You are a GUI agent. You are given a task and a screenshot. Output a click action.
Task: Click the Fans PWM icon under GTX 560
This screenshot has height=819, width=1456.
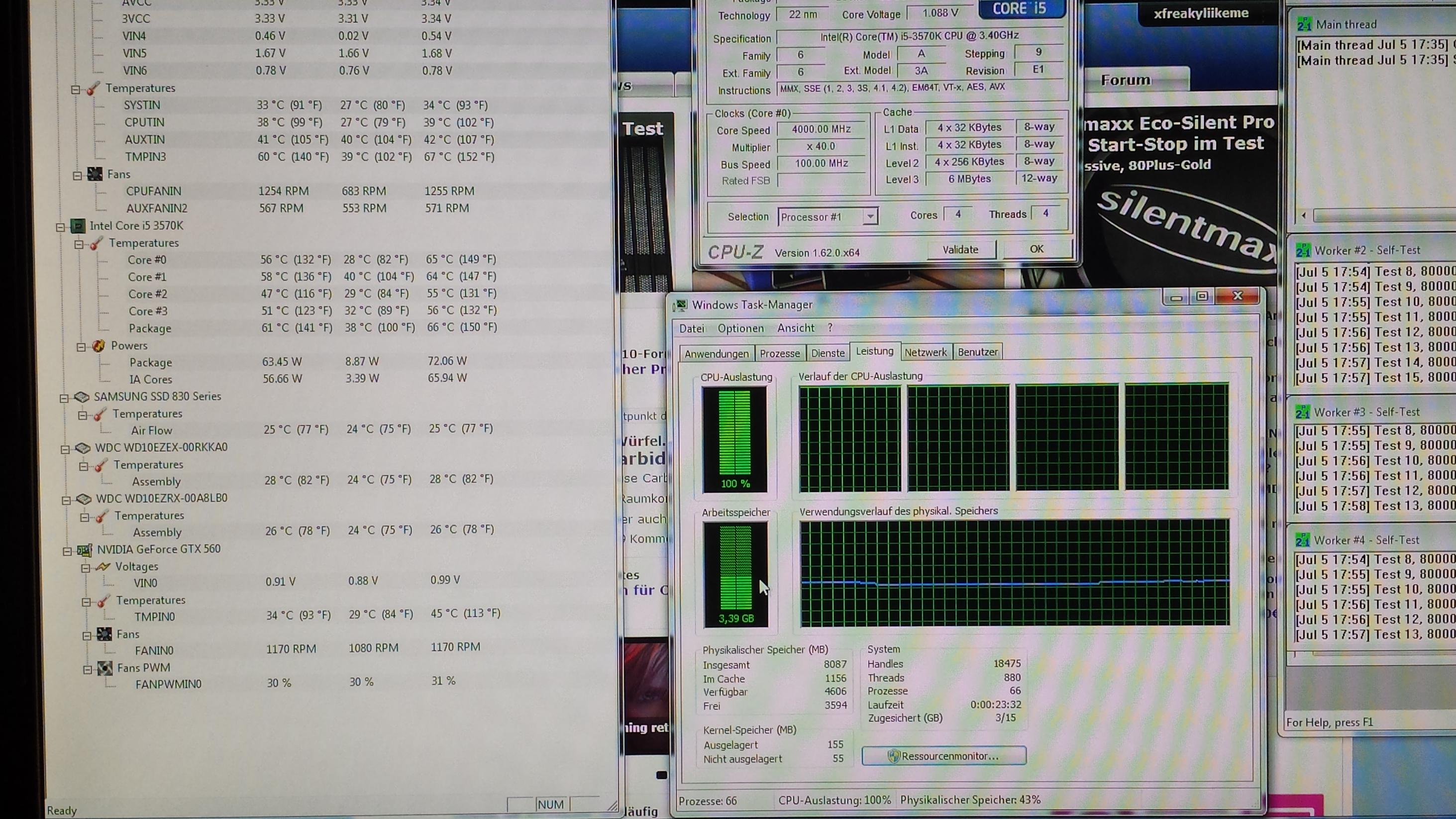104,669
